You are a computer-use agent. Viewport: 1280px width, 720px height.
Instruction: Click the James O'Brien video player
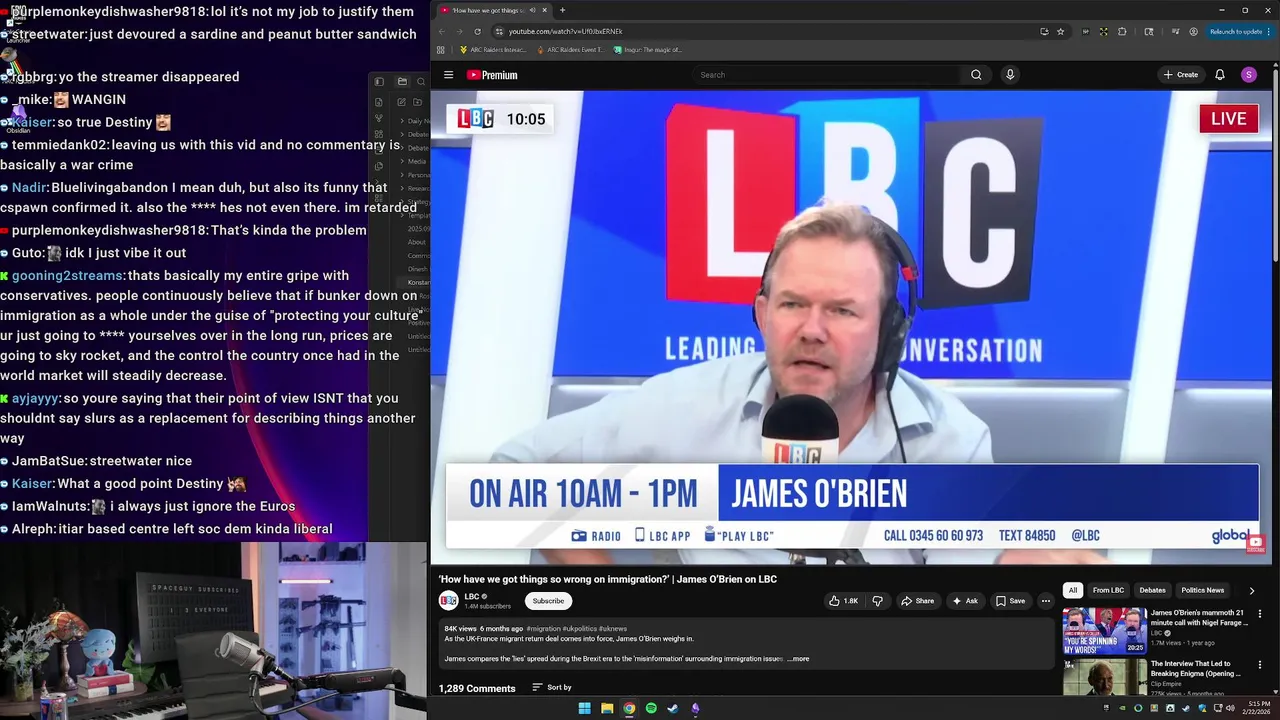851,327
